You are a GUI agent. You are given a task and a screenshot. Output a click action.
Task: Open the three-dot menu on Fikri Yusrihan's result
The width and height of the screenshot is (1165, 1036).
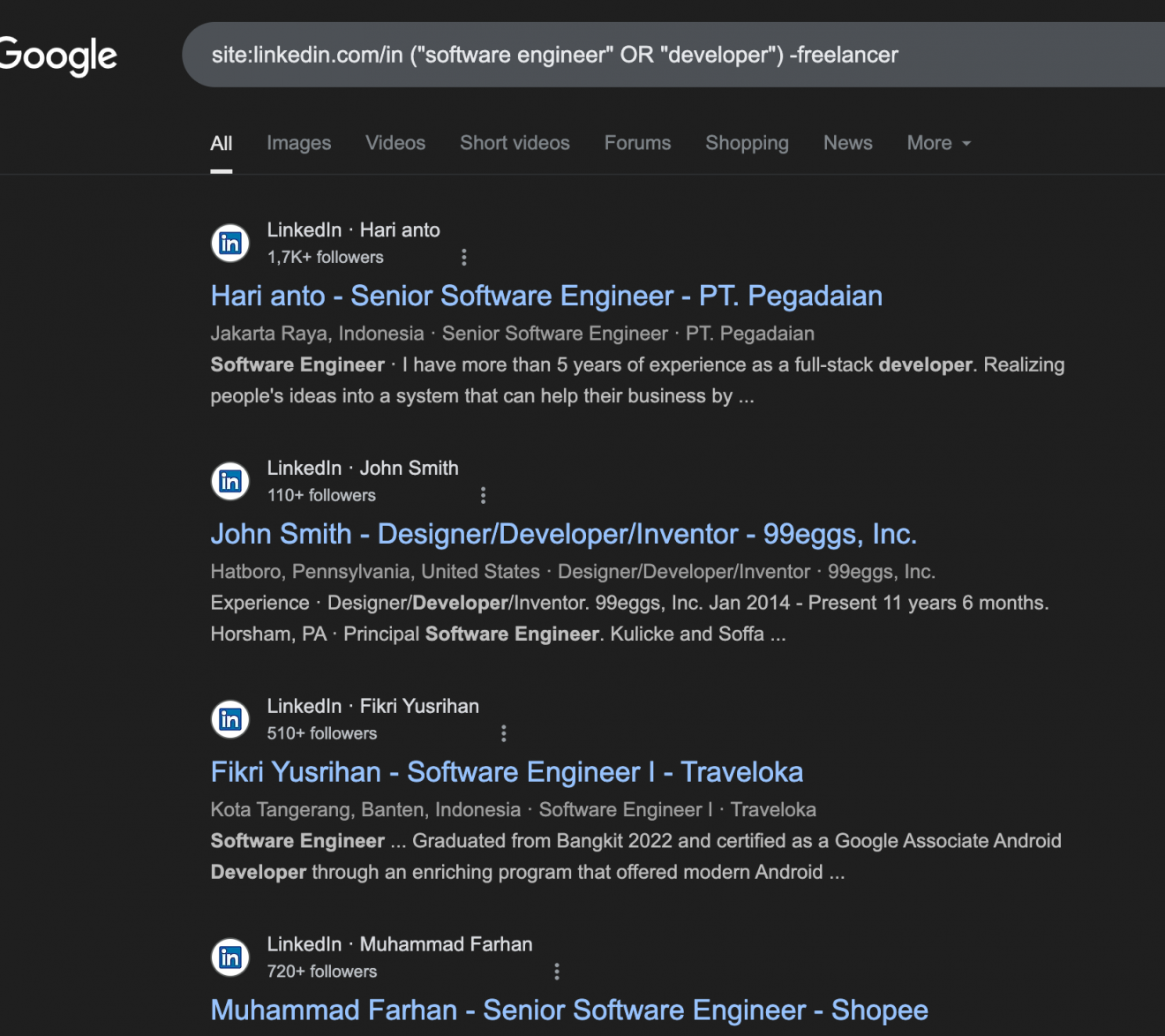coord(503,732)
